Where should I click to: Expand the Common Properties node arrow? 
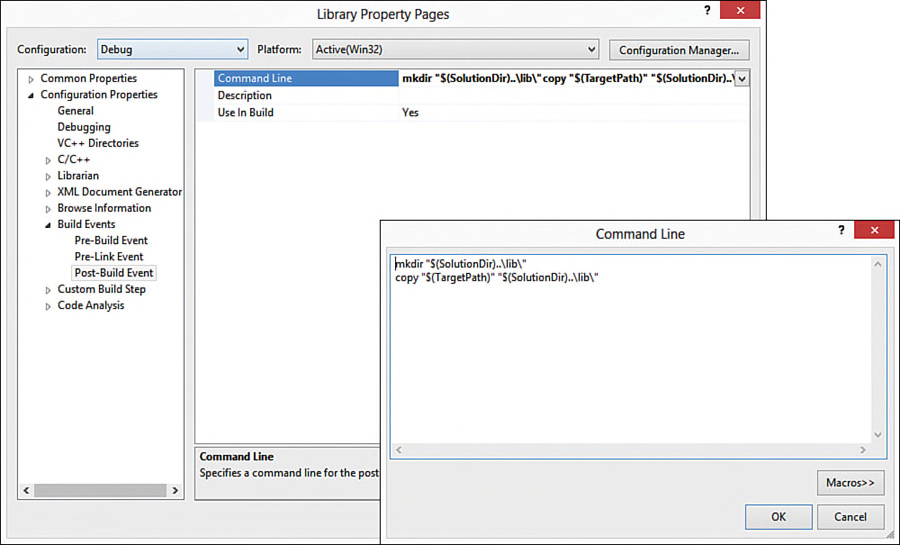(x=31, y=79)
